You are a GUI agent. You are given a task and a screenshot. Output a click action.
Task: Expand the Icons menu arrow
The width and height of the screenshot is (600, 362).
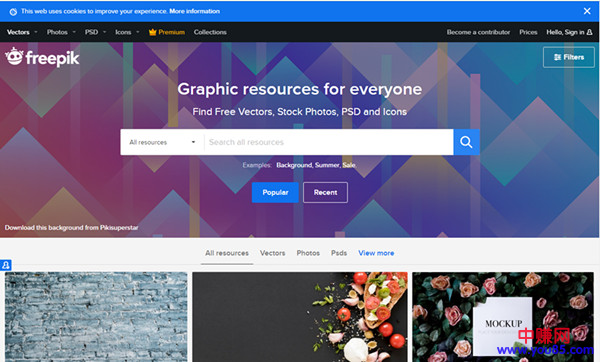[x=138, y=32]
